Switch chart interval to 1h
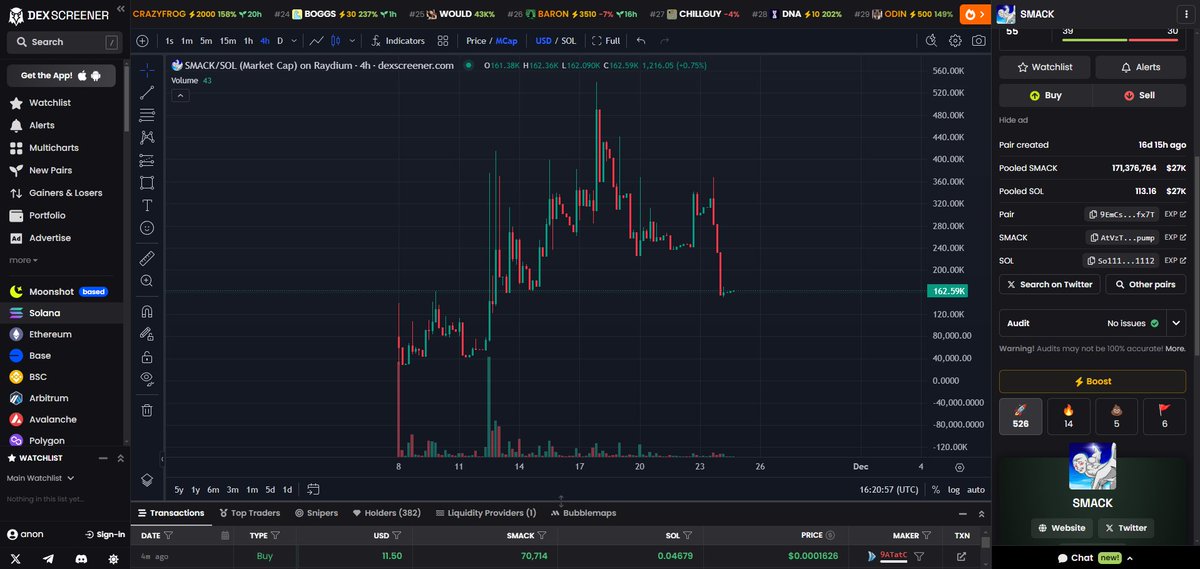 tap(249, 41)
